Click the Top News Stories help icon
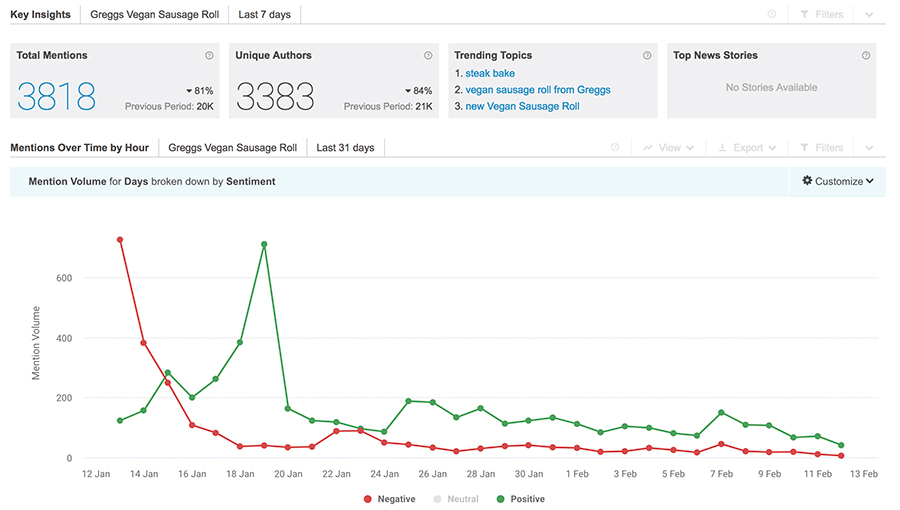 (x=866, y=56)
